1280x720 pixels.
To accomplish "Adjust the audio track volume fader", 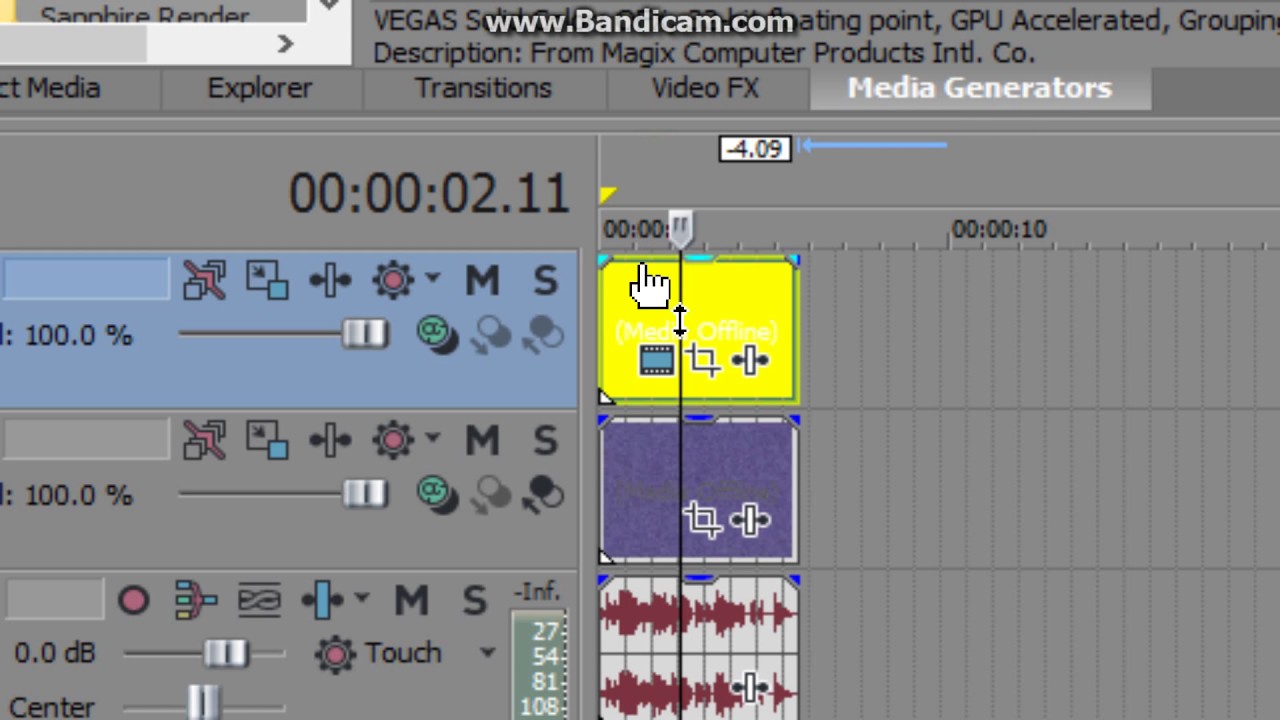I will 225,653.
